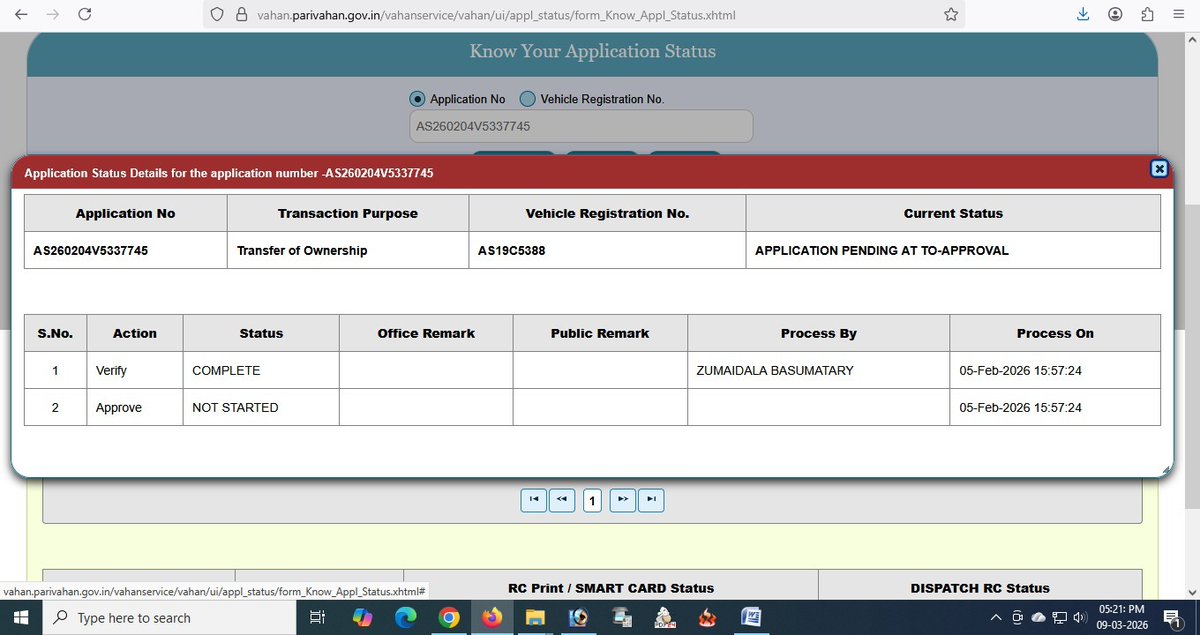The width and height of the screenshot is (1200, 635).
Task: Go back in browser history
Action: click(21, 15)
